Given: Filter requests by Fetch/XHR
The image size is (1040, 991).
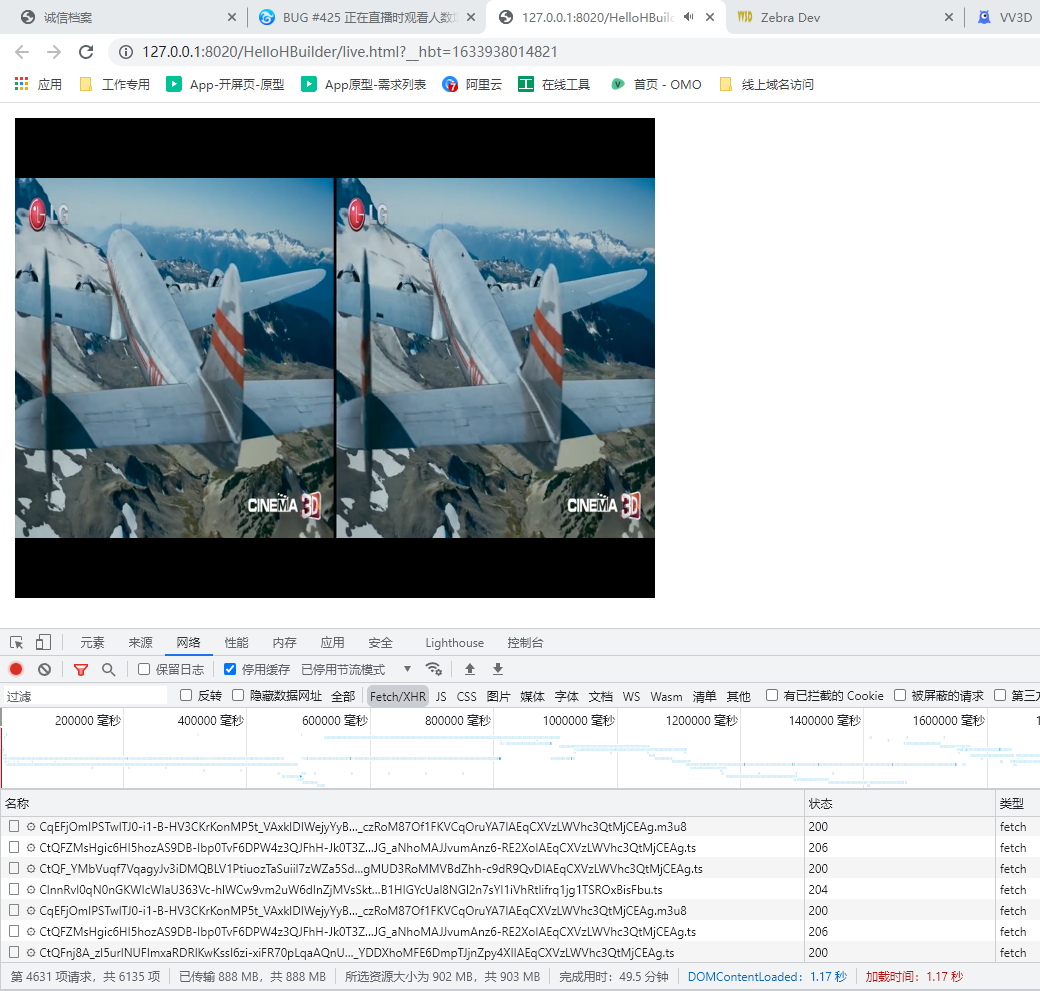Looking at the screenshot, I should [398, 696].
